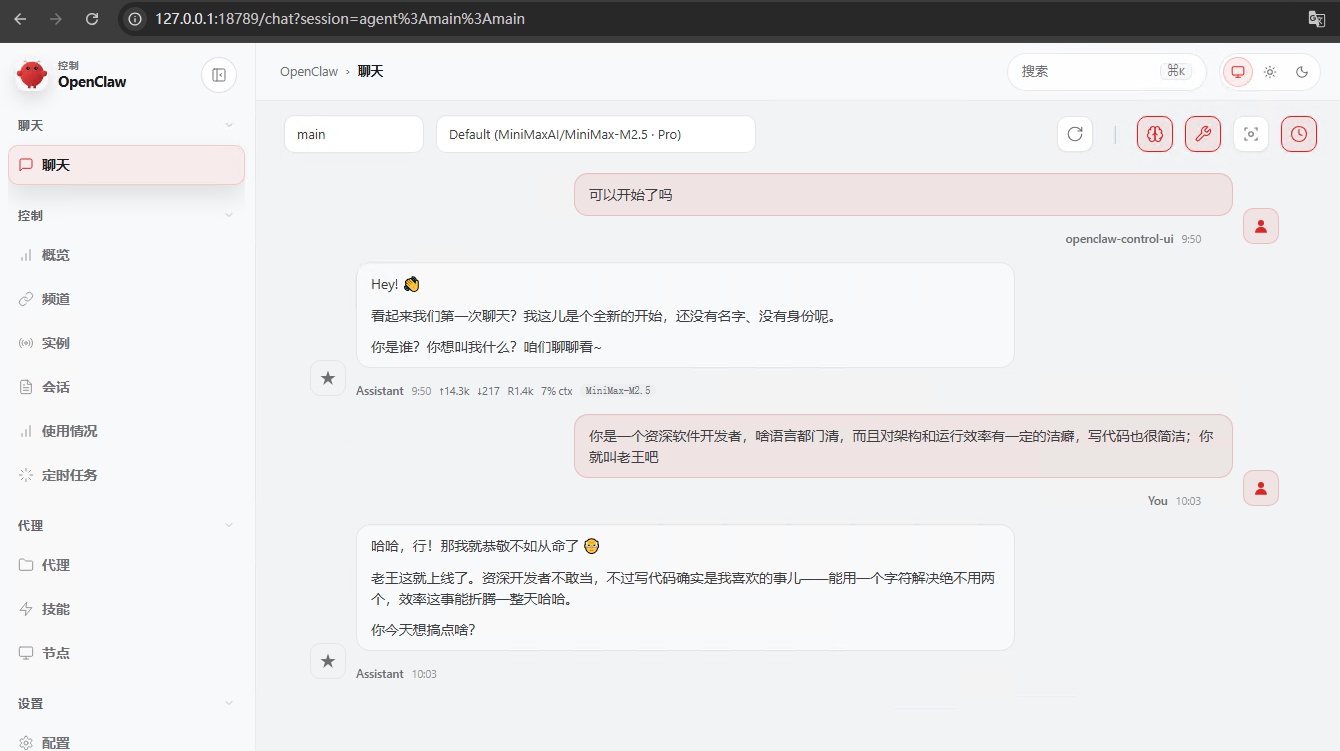This screenshot has width=1340, height=751.
Task: Click star button next to Hey message
Action: click(x=328, y=378)
